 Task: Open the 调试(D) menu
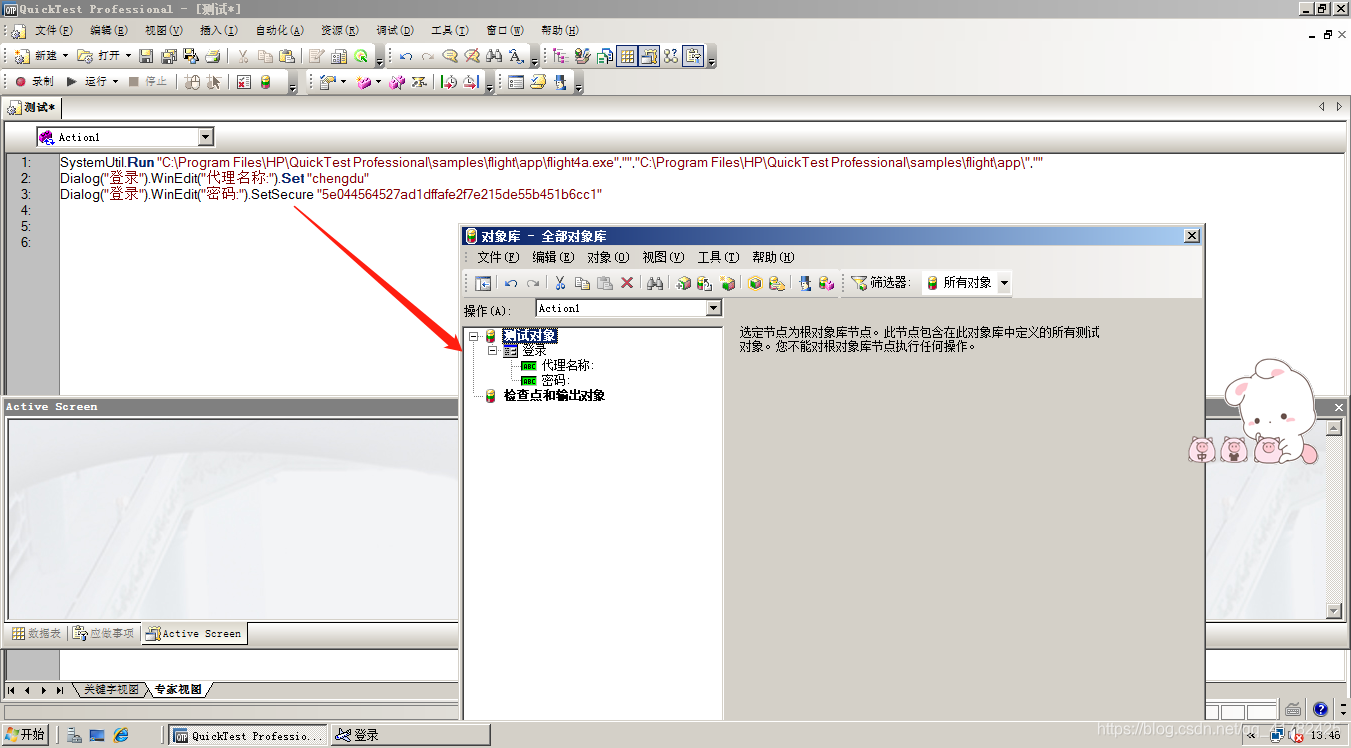(395, 31)
